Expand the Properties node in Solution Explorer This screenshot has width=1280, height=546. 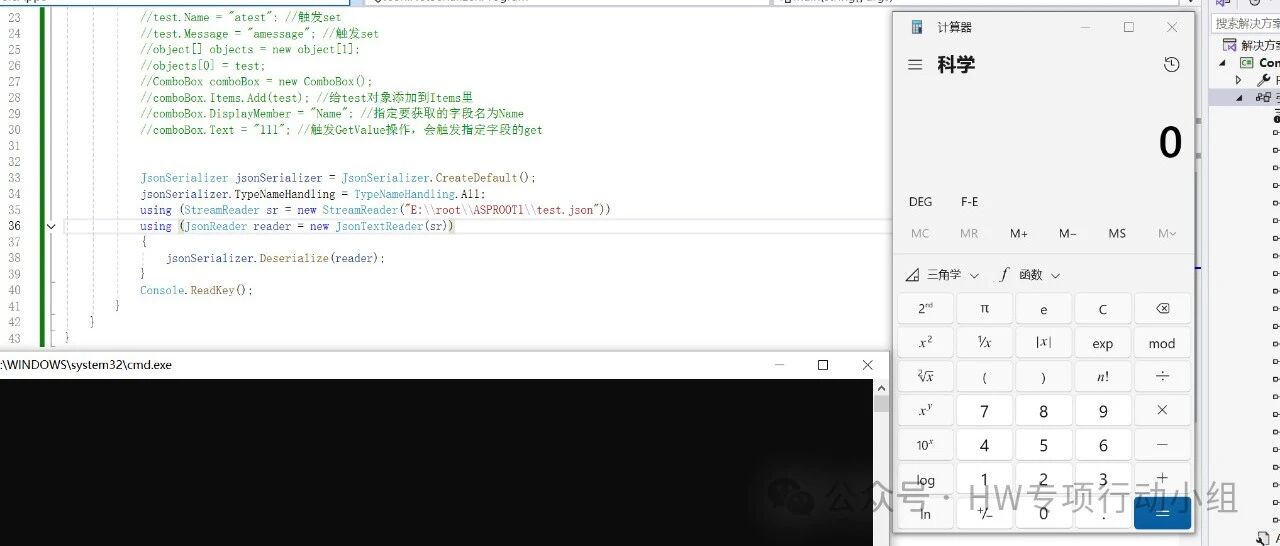coord(1239,80)
